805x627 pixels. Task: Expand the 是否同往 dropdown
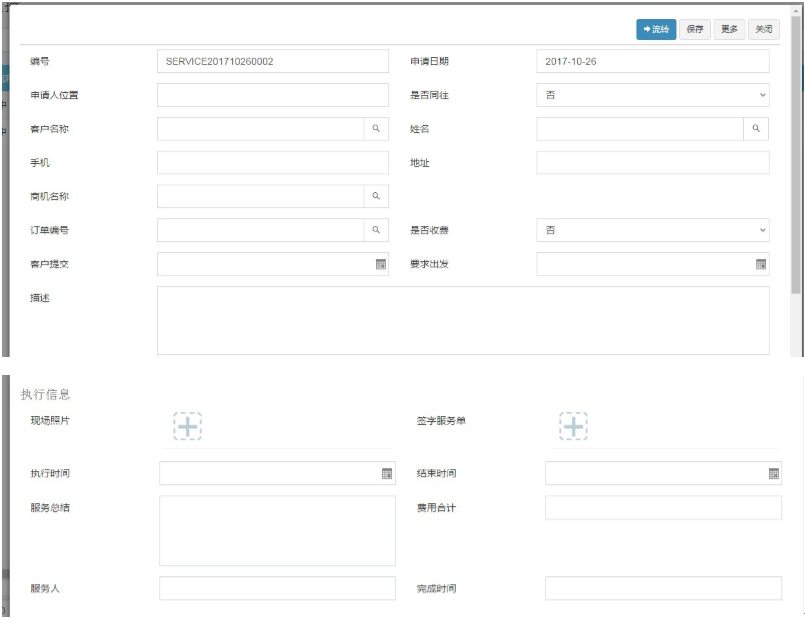(x=652, y=95)
